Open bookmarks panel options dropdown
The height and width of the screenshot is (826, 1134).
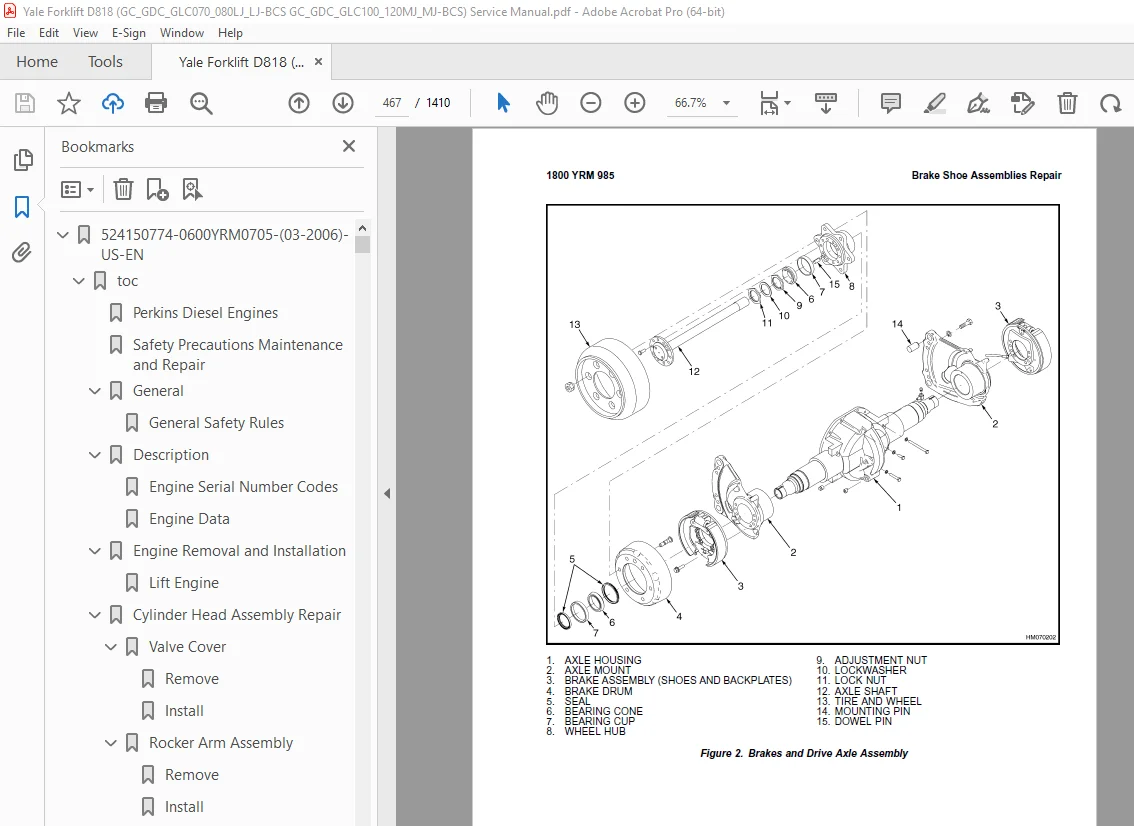(x=78, y=190)
